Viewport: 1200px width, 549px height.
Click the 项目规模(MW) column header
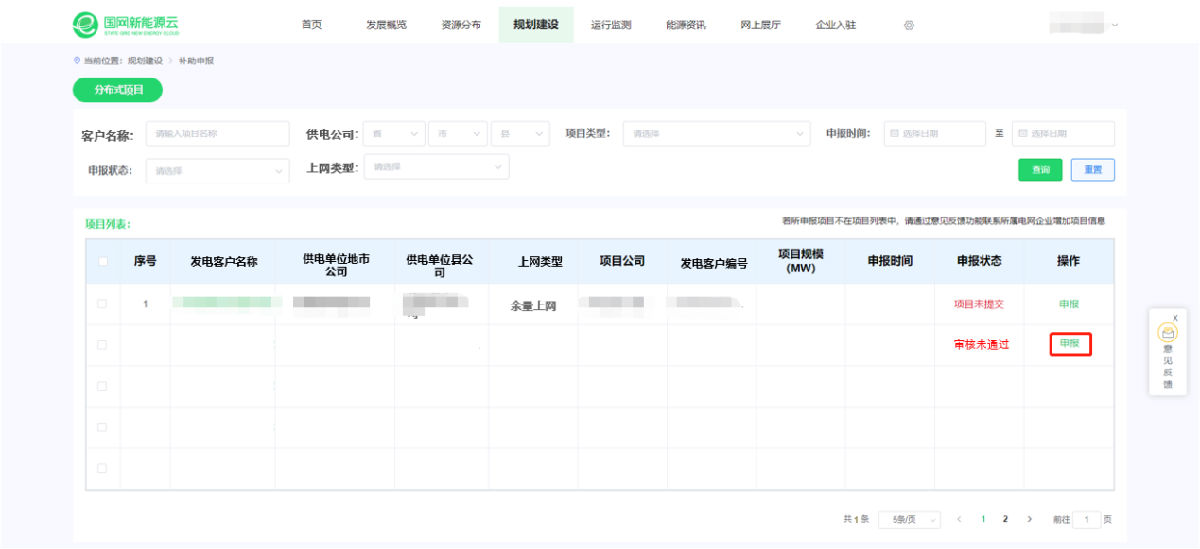(800, 261)
